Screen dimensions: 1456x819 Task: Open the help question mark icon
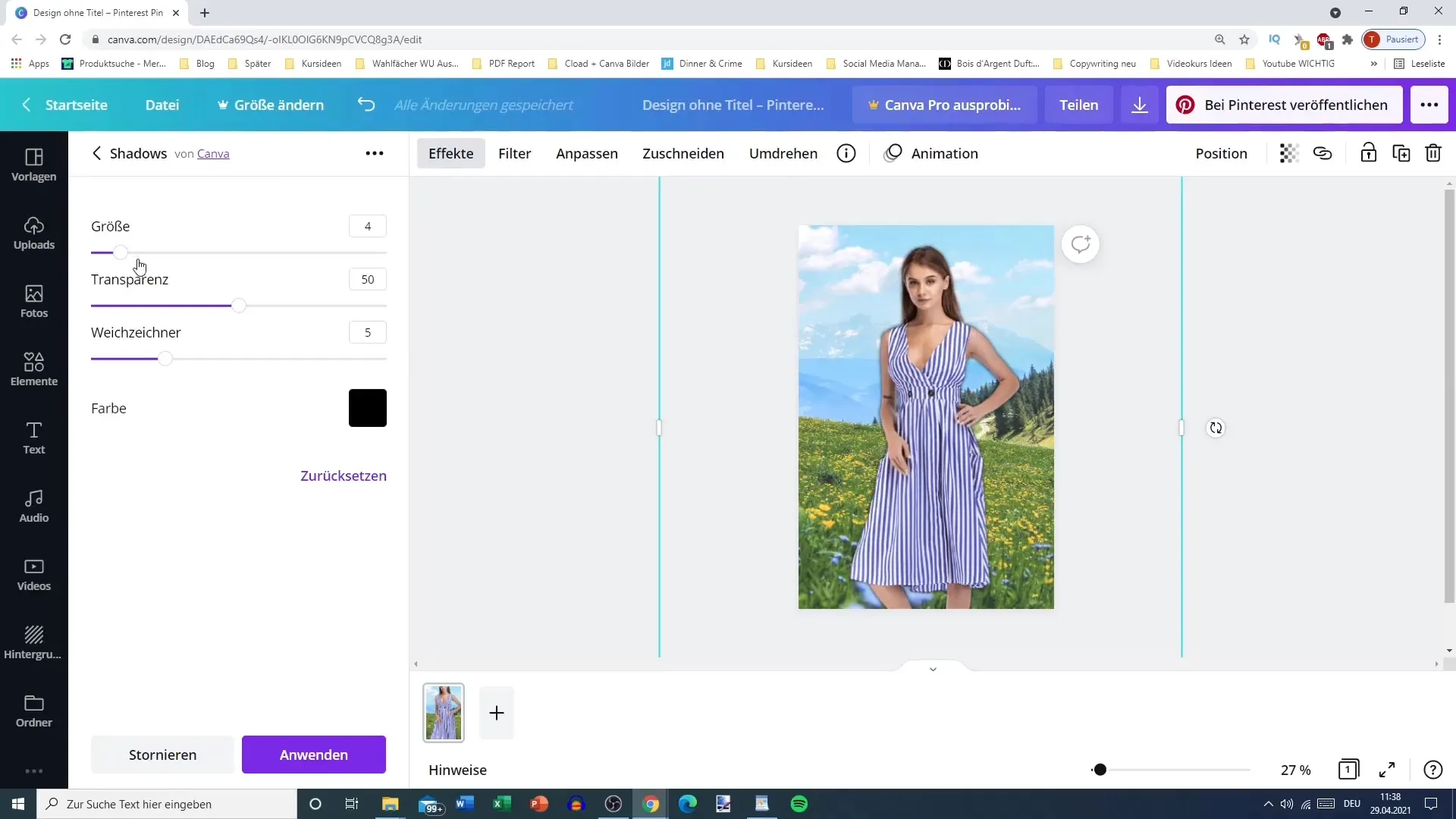[1432, 770]
